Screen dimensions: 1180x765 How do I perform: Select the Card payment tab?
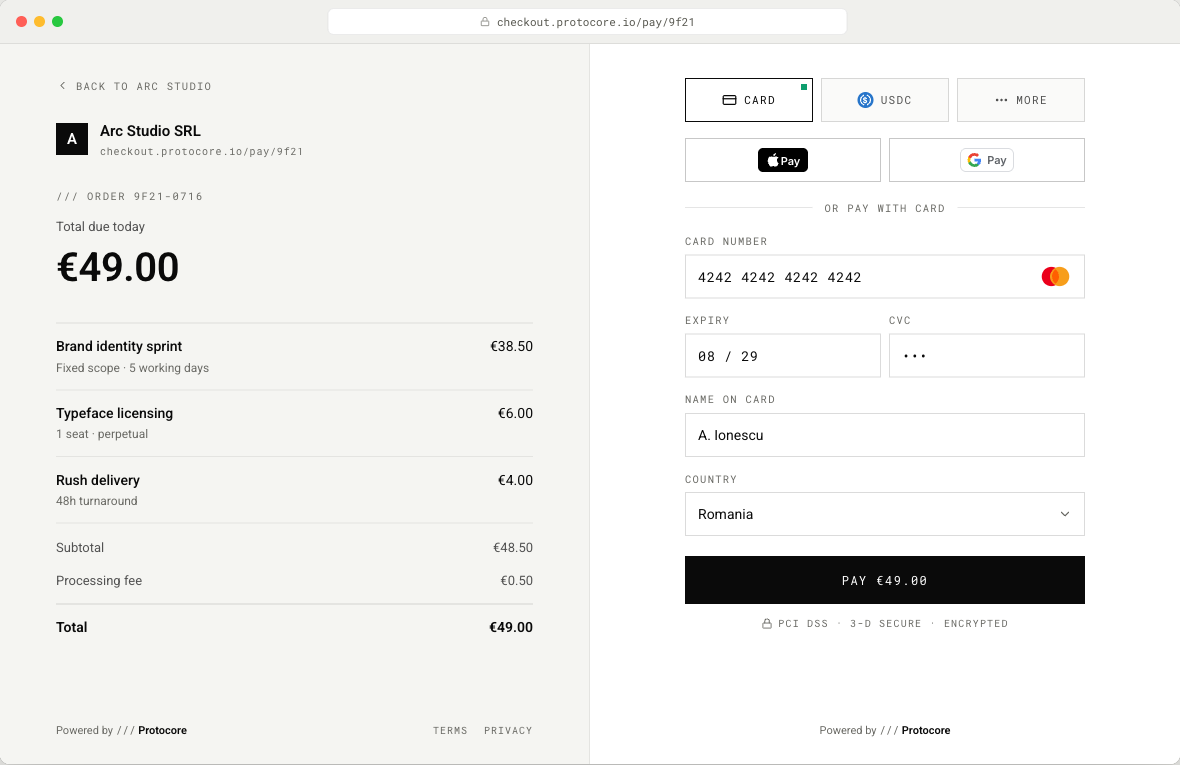pos(749,100)
